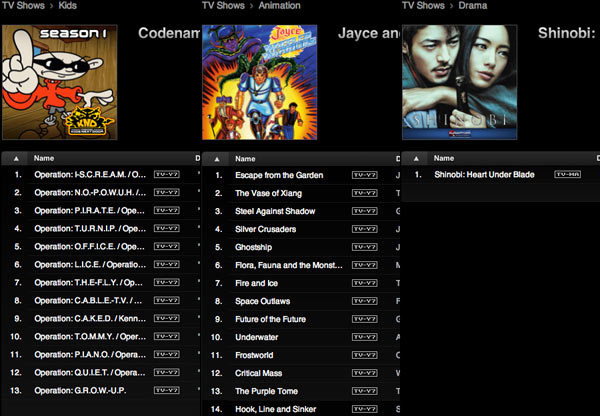
Task: Sort Animation episodes by Name column
Action: pyautogui.click(x=245, y=158)
